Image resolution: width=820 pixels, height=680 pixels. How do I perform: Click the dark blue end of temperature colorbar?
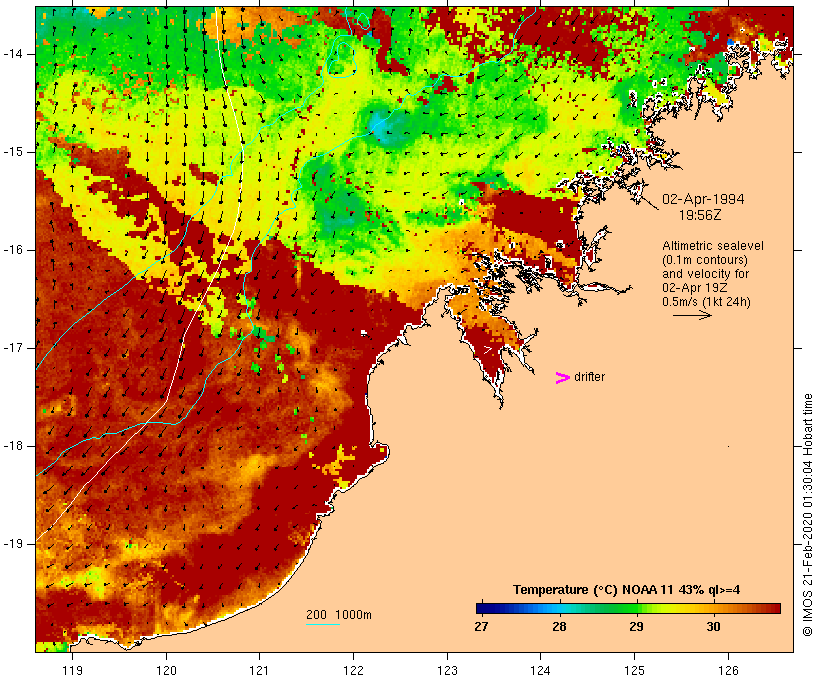(484, 608)
